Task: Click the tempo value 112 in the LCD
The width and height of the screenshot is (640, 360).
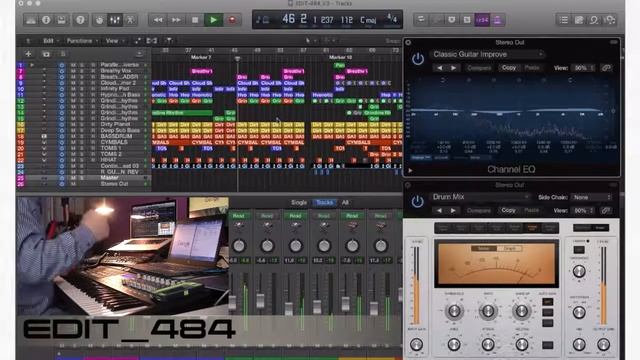Action: pyautogui.click(x=347, y=20)
